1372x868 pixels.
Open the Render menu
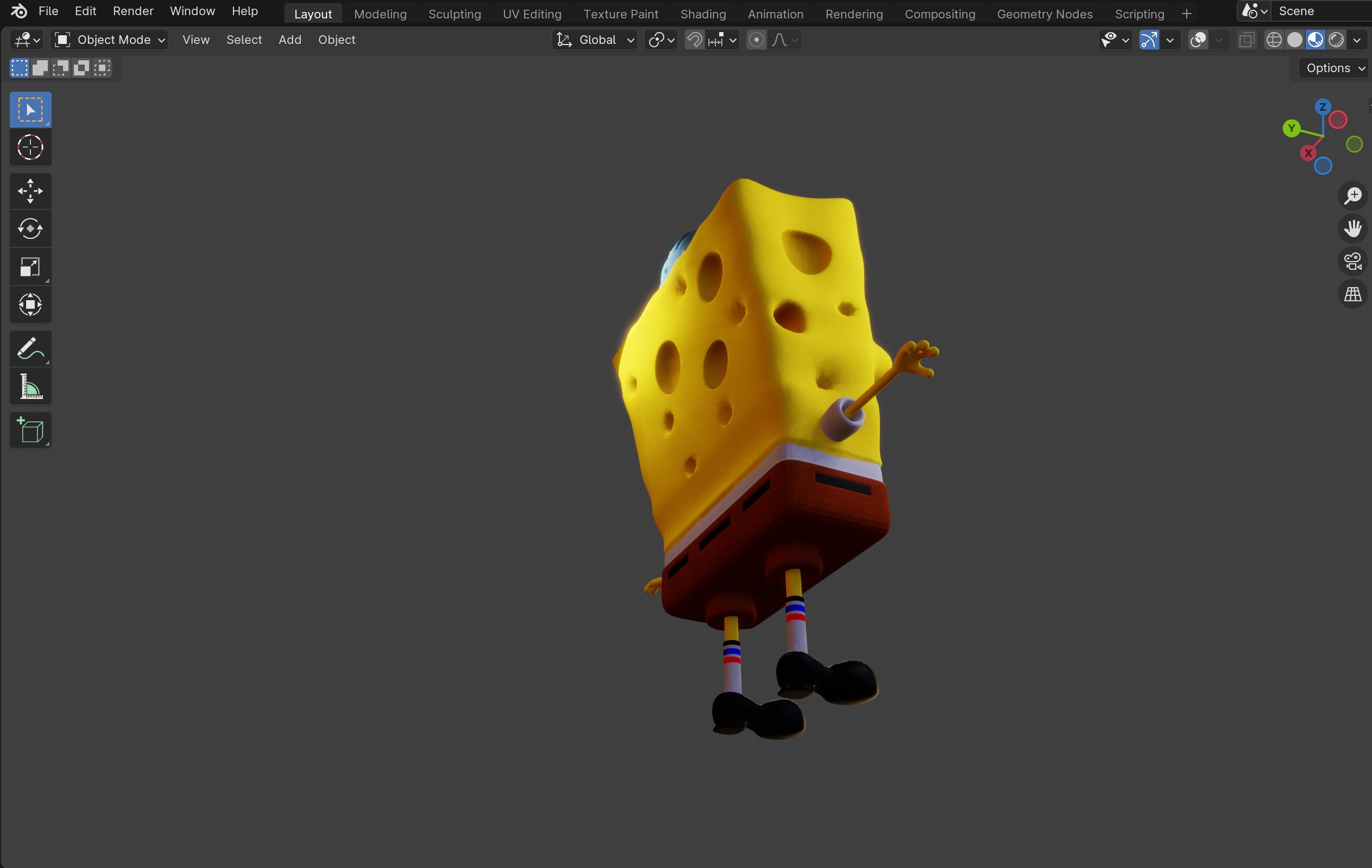click(x=133, y=11)
